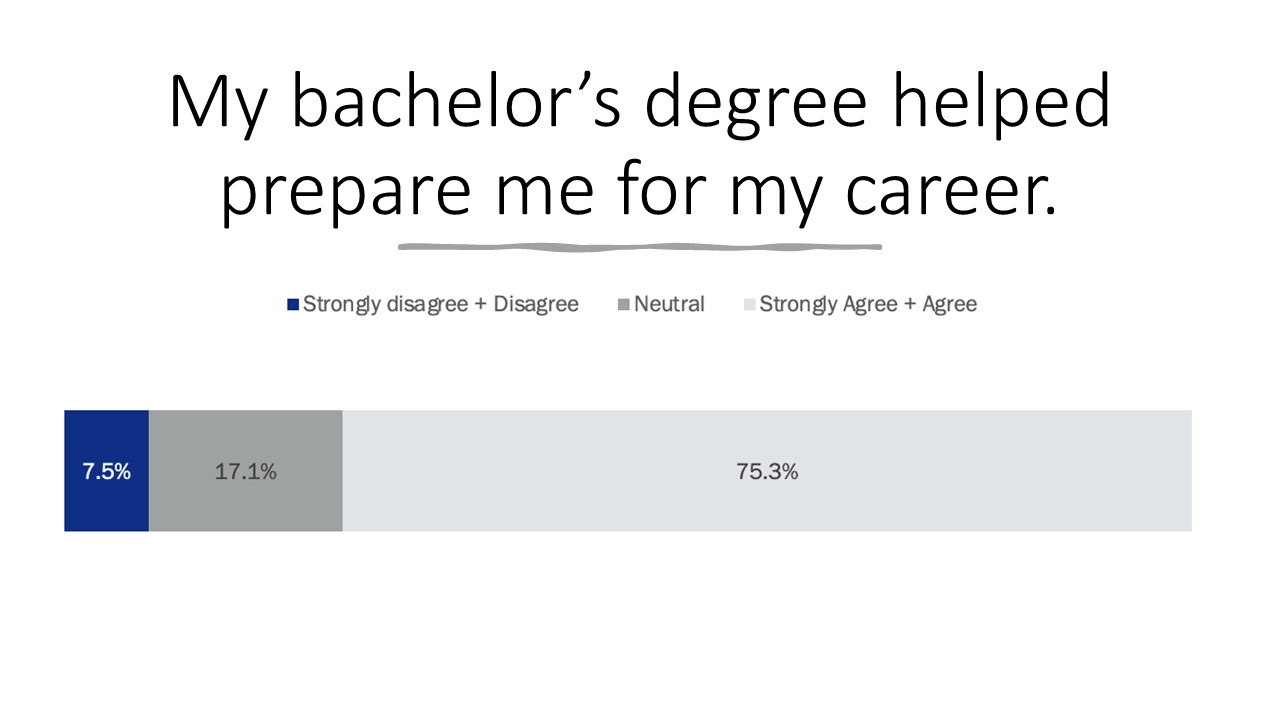The image size is (1280, 720).
Task: Select the gray brushstroke underline below title
Action: [x=640, y=246]
